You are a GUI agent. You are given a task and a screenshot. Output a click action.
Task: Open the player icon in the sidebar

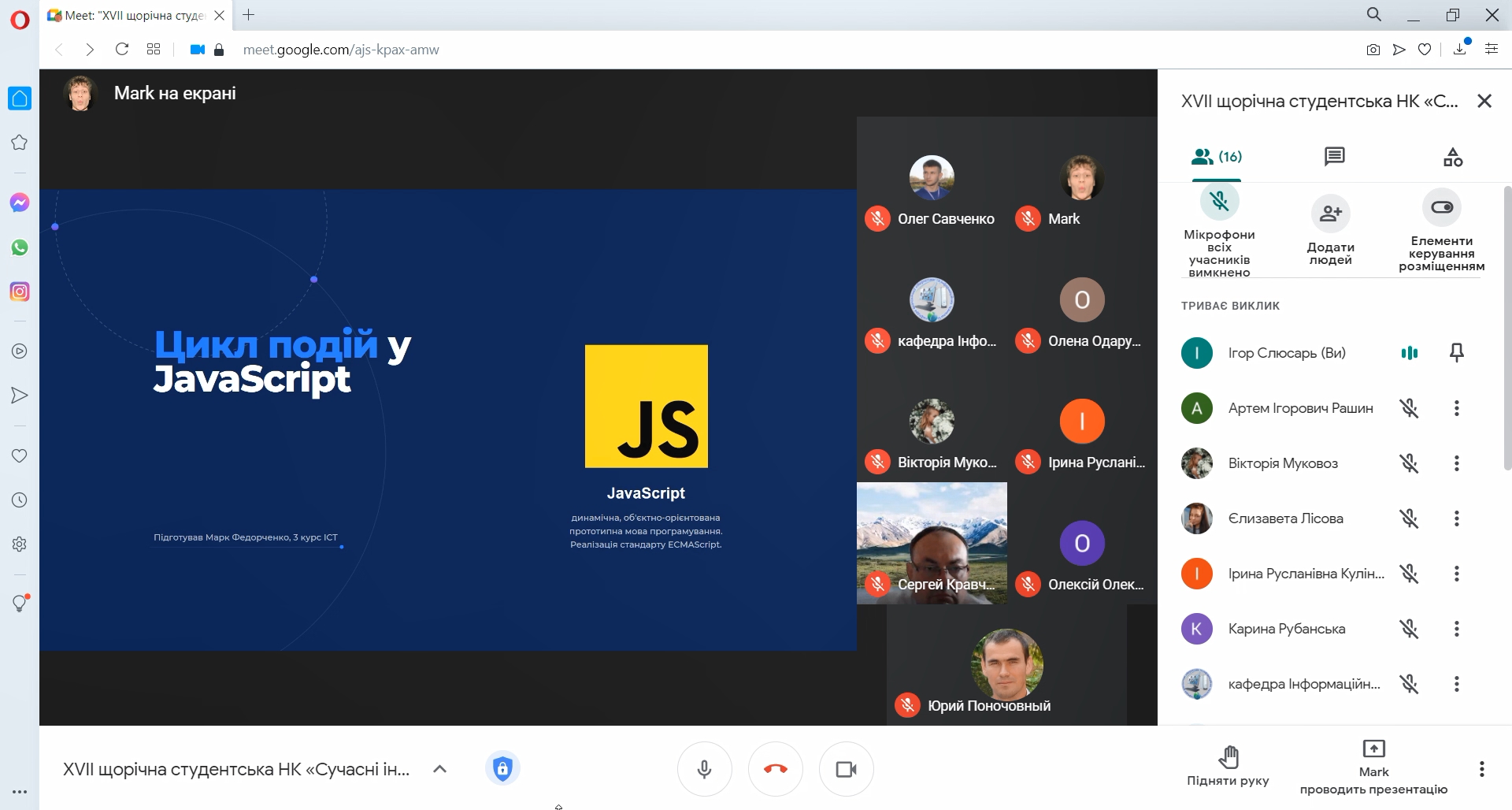coord(20,351)
